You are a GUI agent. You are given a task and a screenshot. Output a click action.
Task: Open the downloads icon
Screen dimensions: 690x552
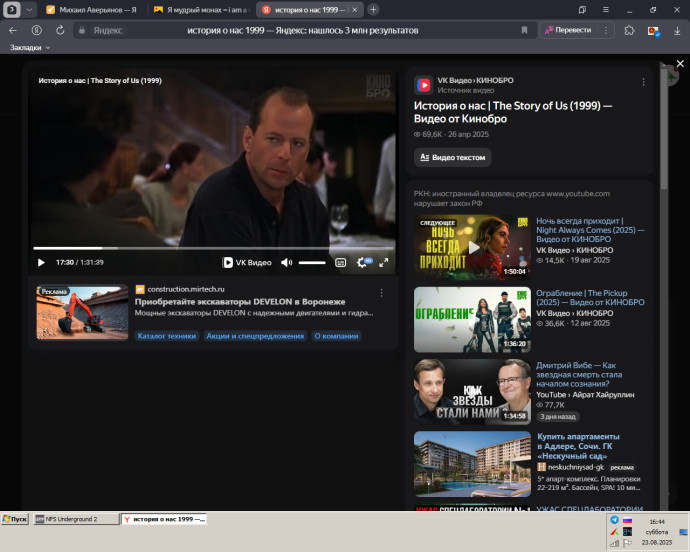point(677,30)
